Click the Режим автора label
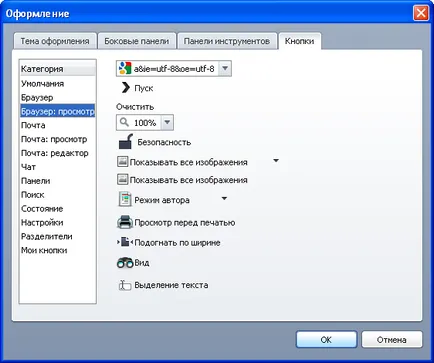Viewport: 434px width, 363px height. pyautogui.click(x=162, y=200)
